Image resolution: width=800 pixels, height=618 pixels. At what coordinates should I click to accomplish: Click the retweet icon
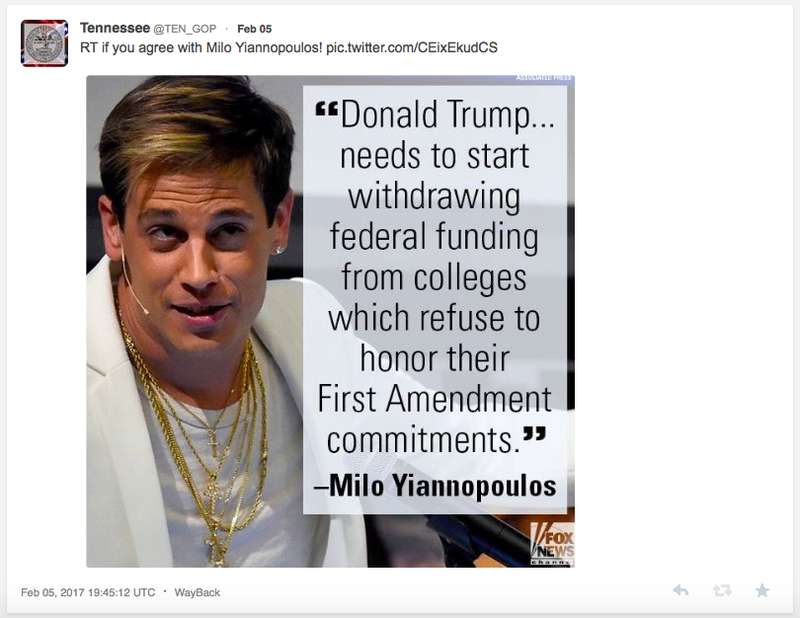coord(722,590)
